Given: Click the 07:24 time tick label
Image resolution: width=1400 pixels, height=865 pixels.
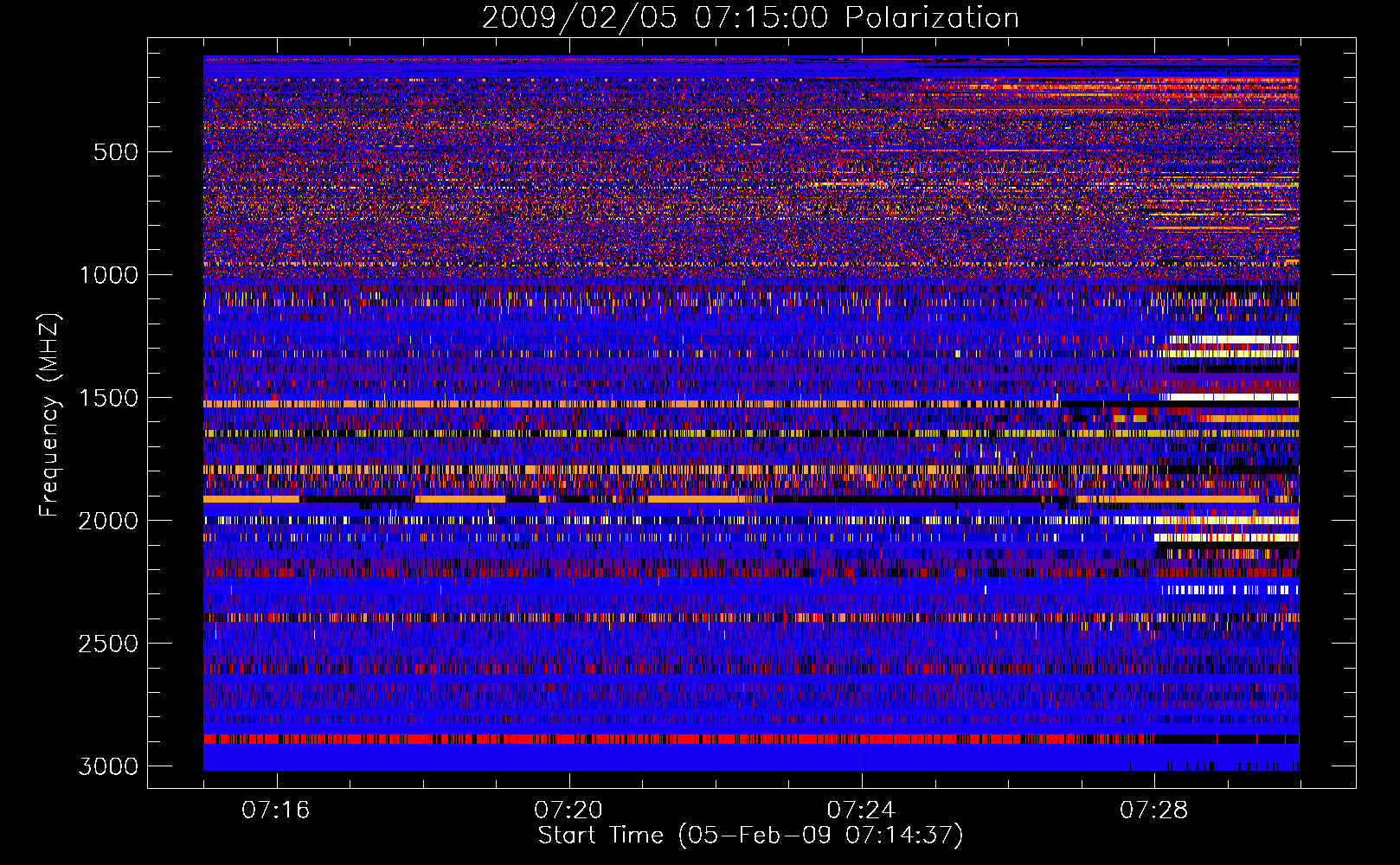Looking at the screenshot, I should pos(862,811).
